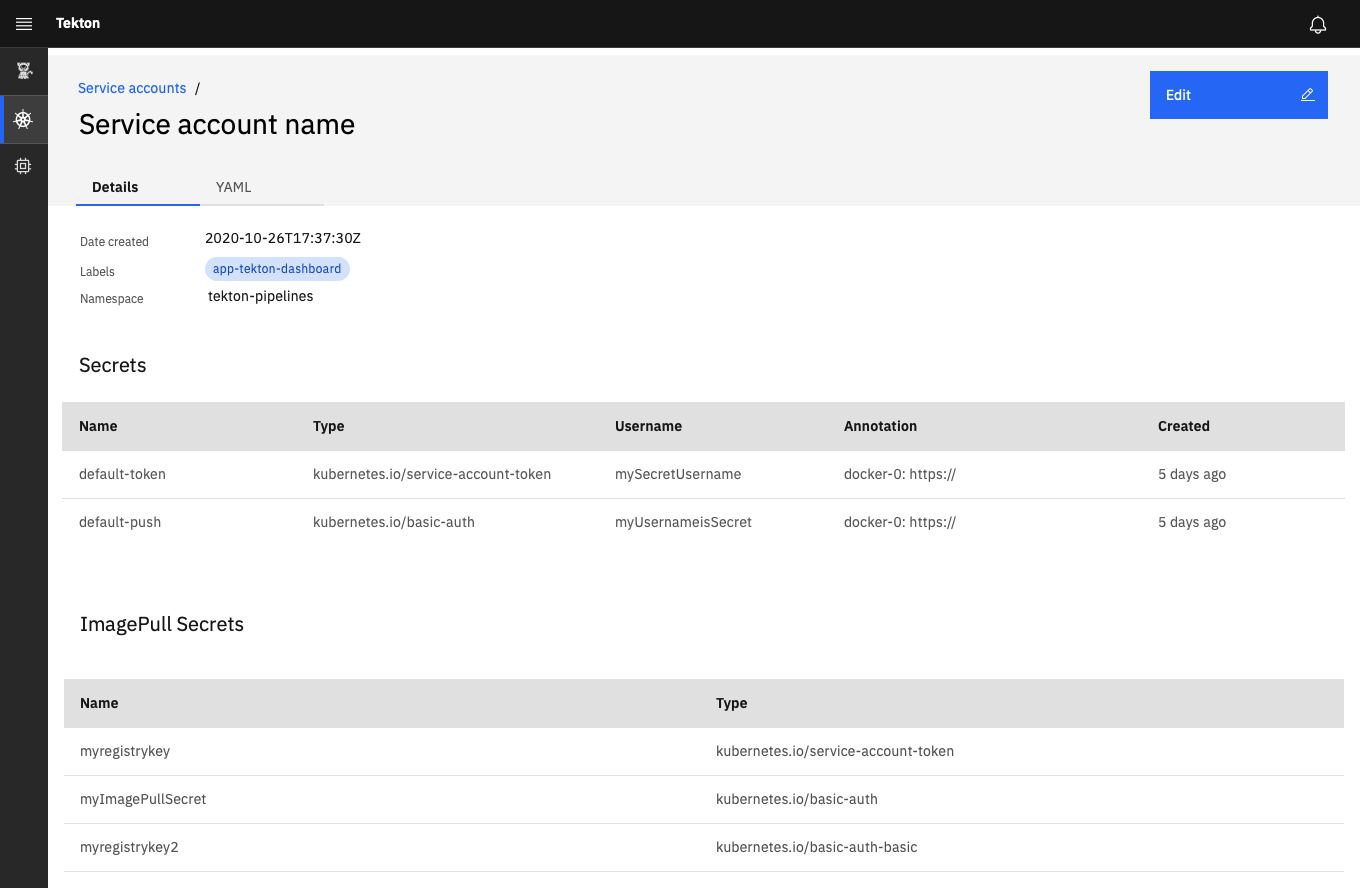Click the Created column header
Screen dimensions: 1360x888
[1184, 426]
